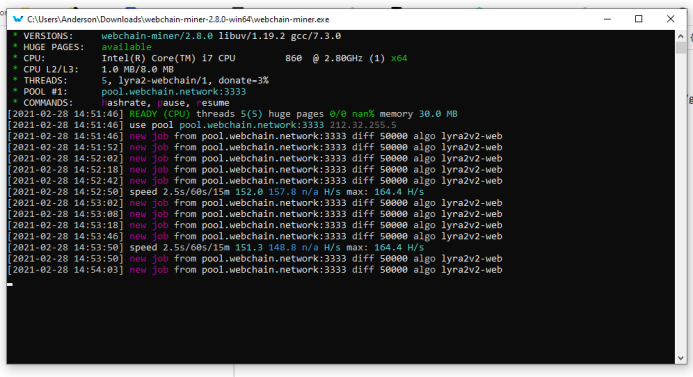Click the timestamp 2021-02-28 14:51:52
This screenshot has height=377, width=693.
65,147
